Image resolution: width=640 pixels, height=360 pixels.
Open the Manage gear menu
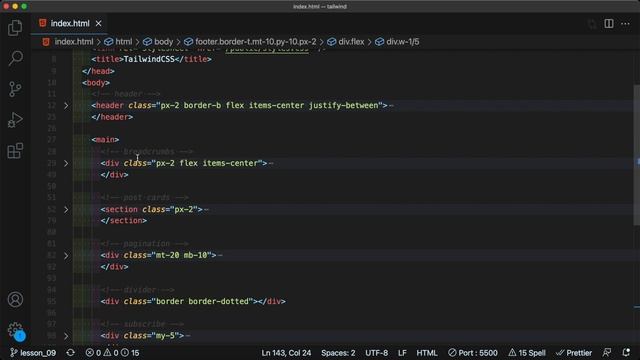15,329
